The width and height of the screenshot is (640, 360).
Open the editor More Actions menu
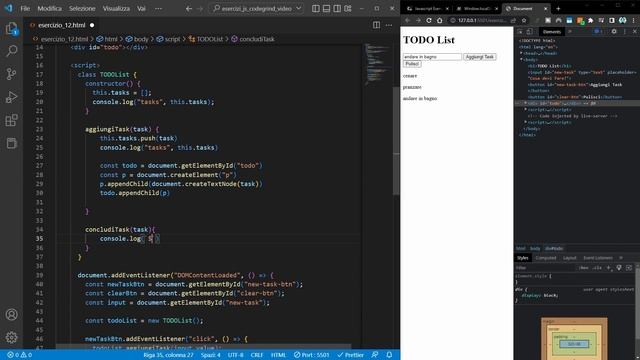coord(389,25)
